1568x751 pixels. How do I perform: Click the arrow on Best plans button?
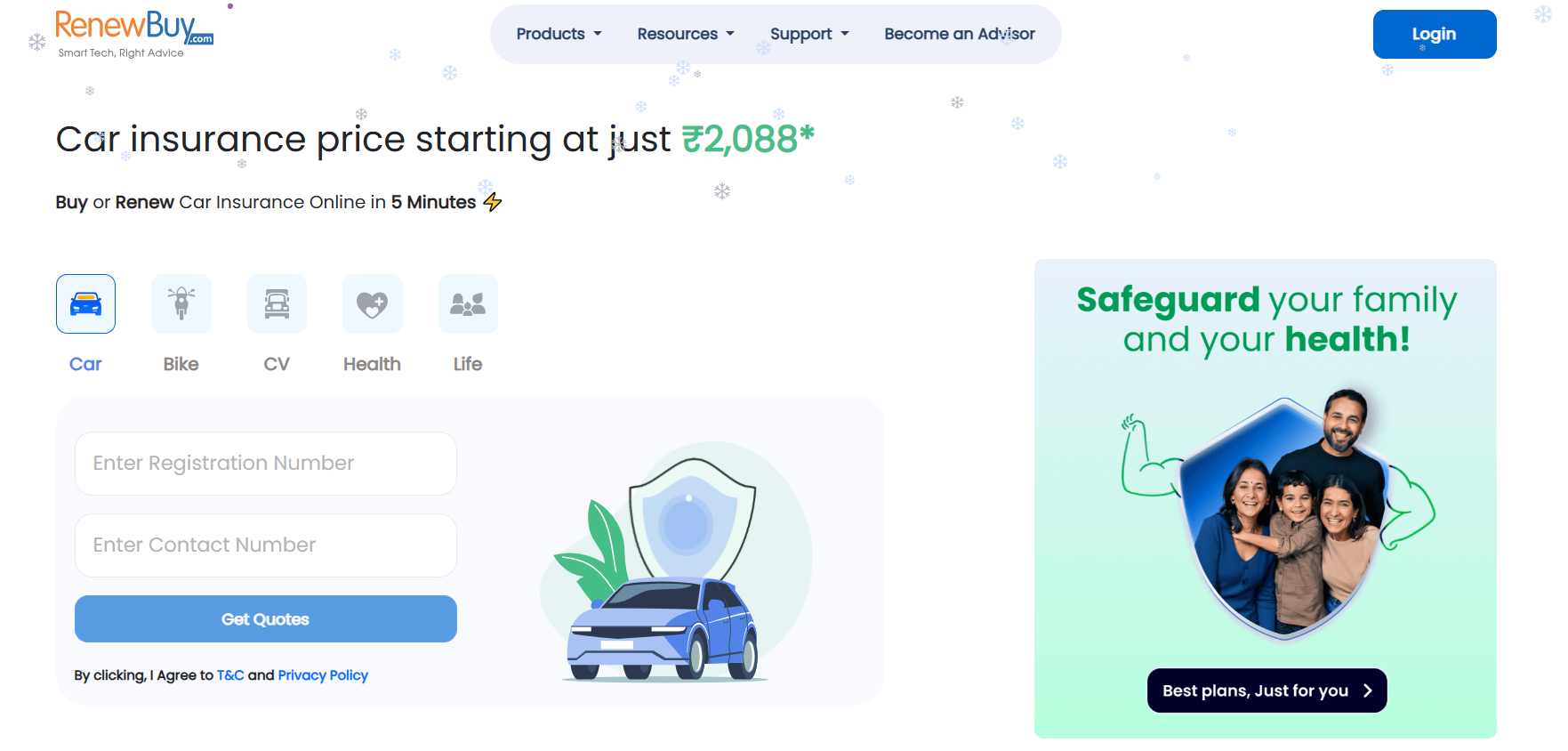1368,690
